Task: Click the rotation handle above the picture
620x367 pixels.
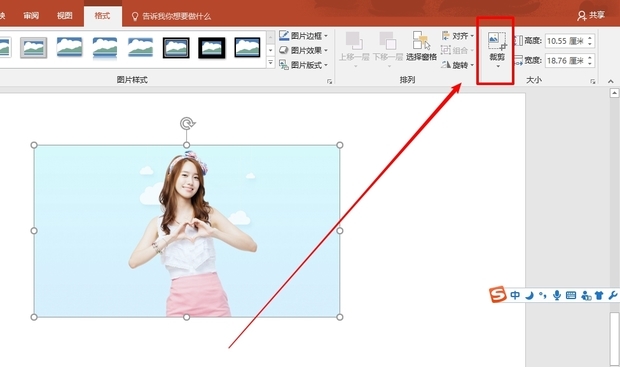Action: (x=187, y=123)
